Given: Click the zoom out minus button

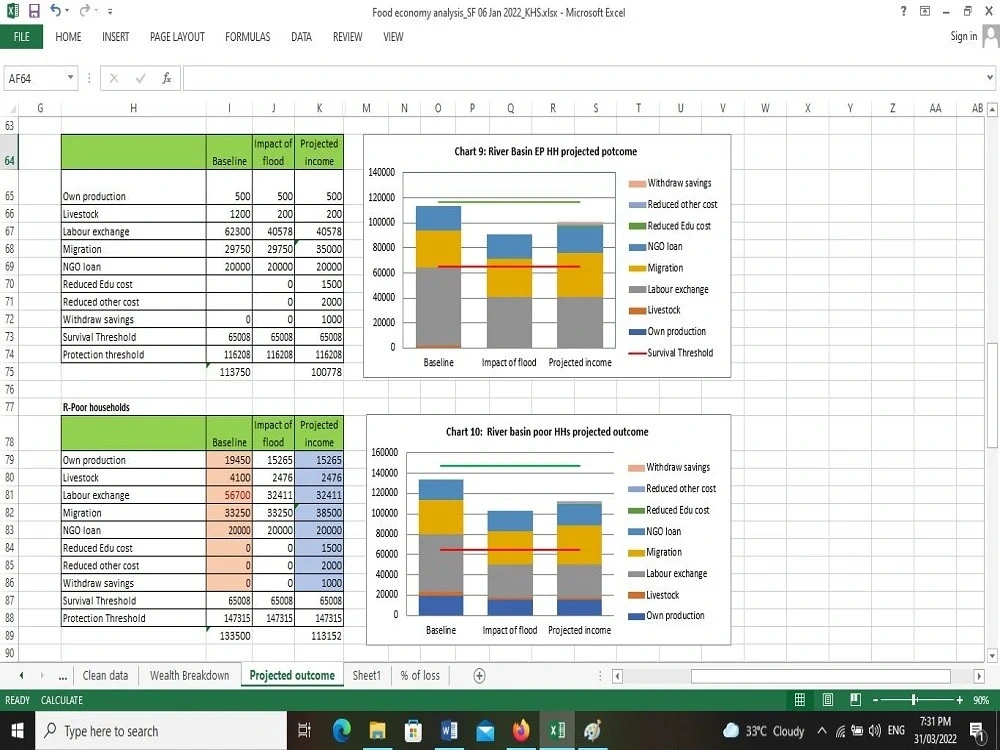Looking at the screenshot, I should [876, 700].
